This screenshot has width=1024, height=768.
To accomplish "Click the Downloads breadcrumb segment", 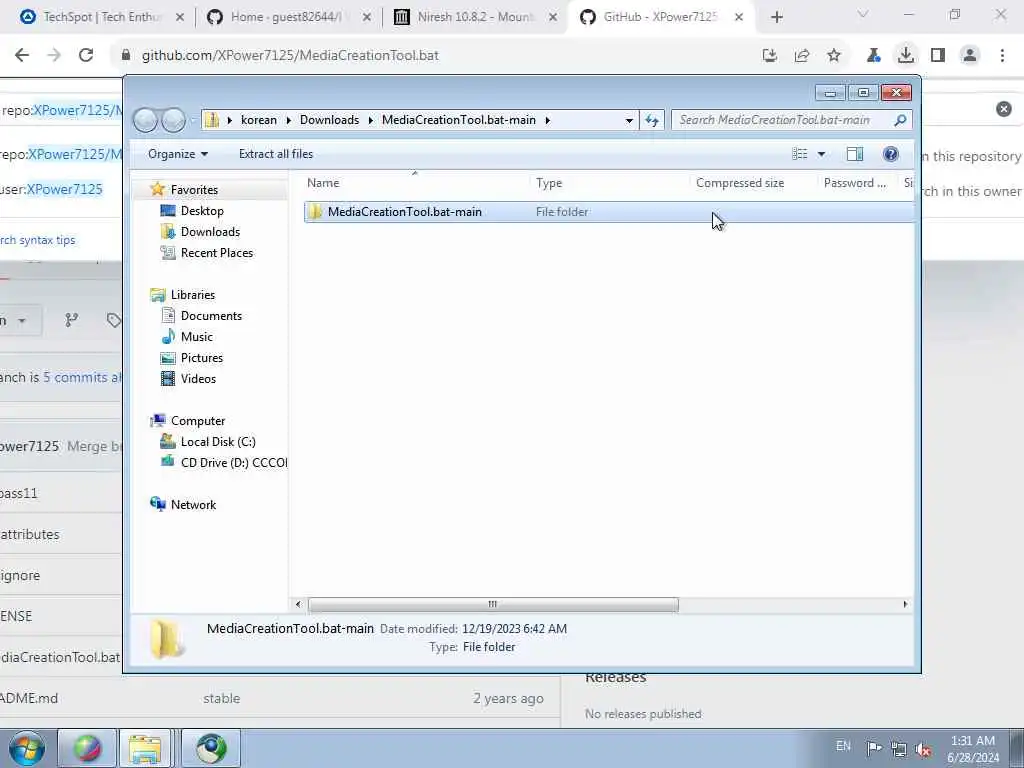I will [x=329, y=120].
